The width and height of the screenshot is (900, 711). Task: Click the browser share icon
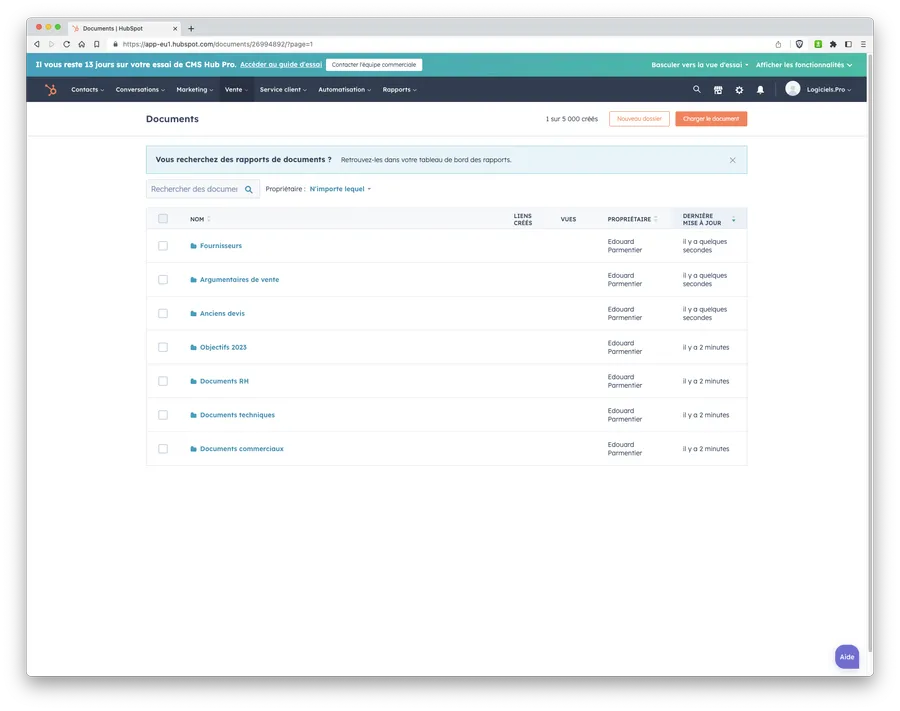pos(778,44)
